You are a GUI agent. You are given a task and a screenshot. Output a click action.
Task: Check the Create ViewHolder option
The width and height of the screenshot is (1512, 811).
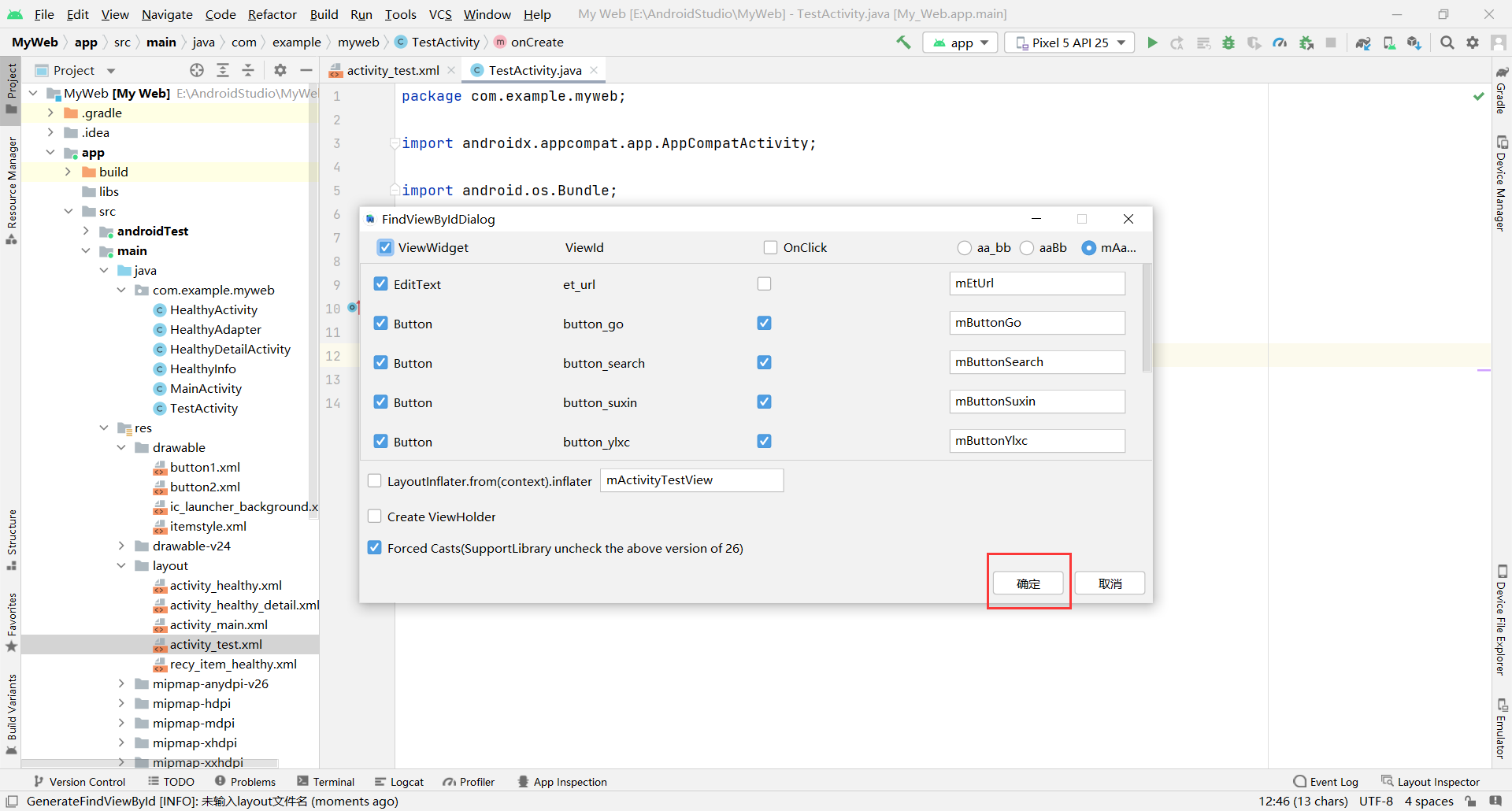click(x=375, y=517)
